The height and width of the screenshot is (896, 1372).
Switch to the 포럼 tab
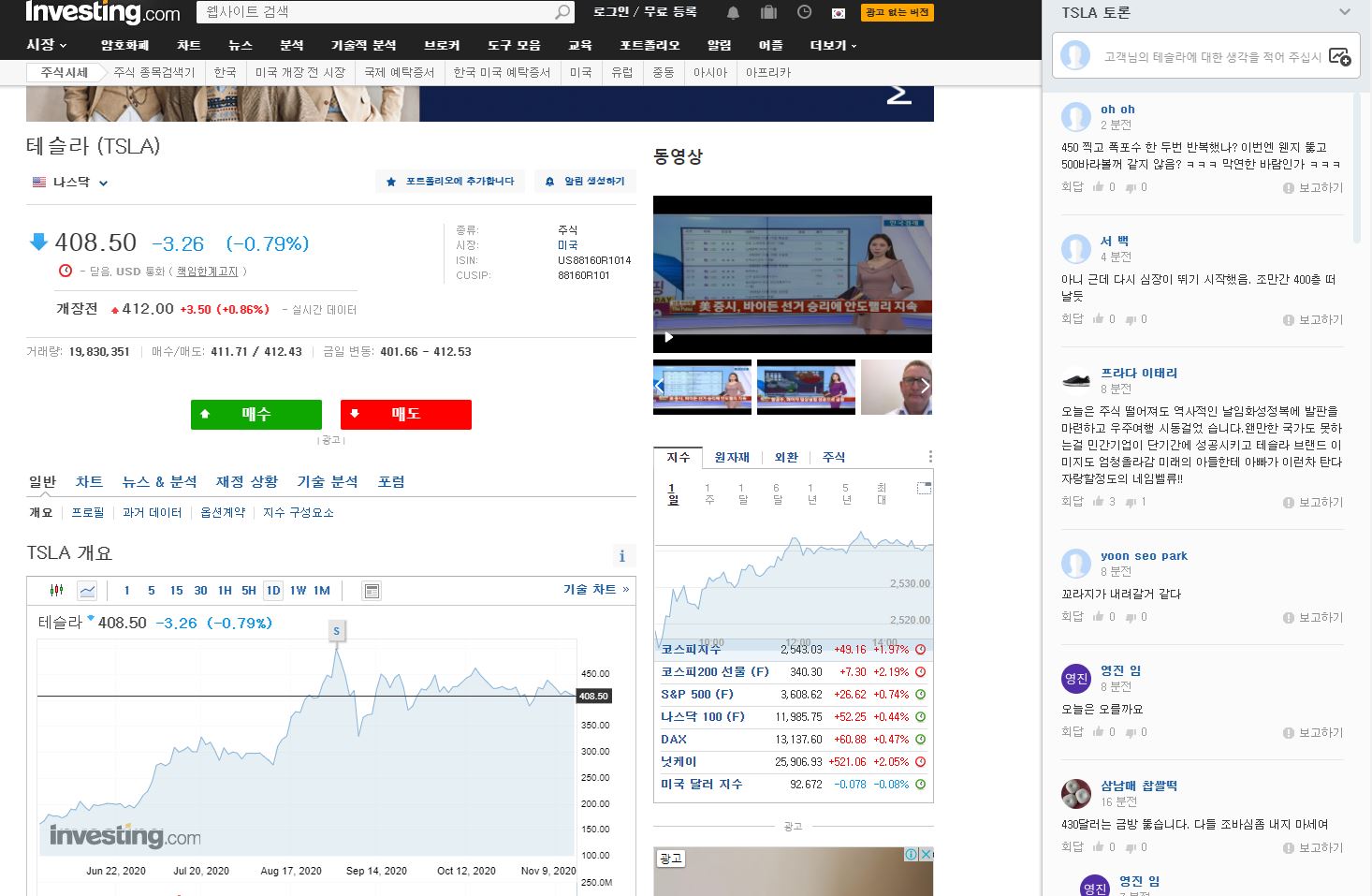(391, 481)
